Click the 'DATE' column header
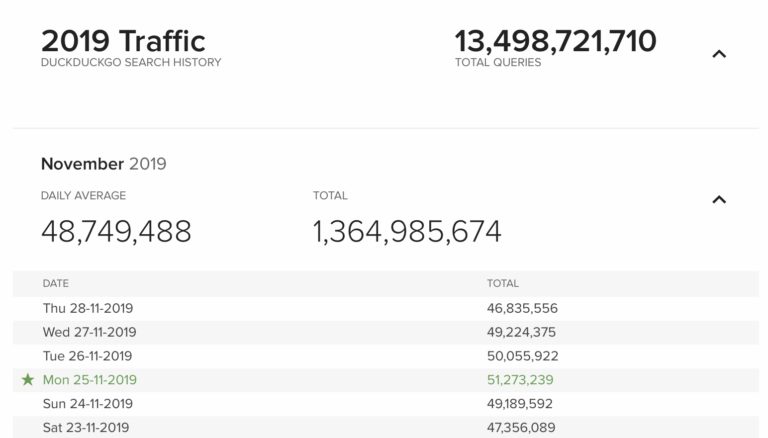Image resolution: width=768 pixels, height=438 pixels. point(55,283)
